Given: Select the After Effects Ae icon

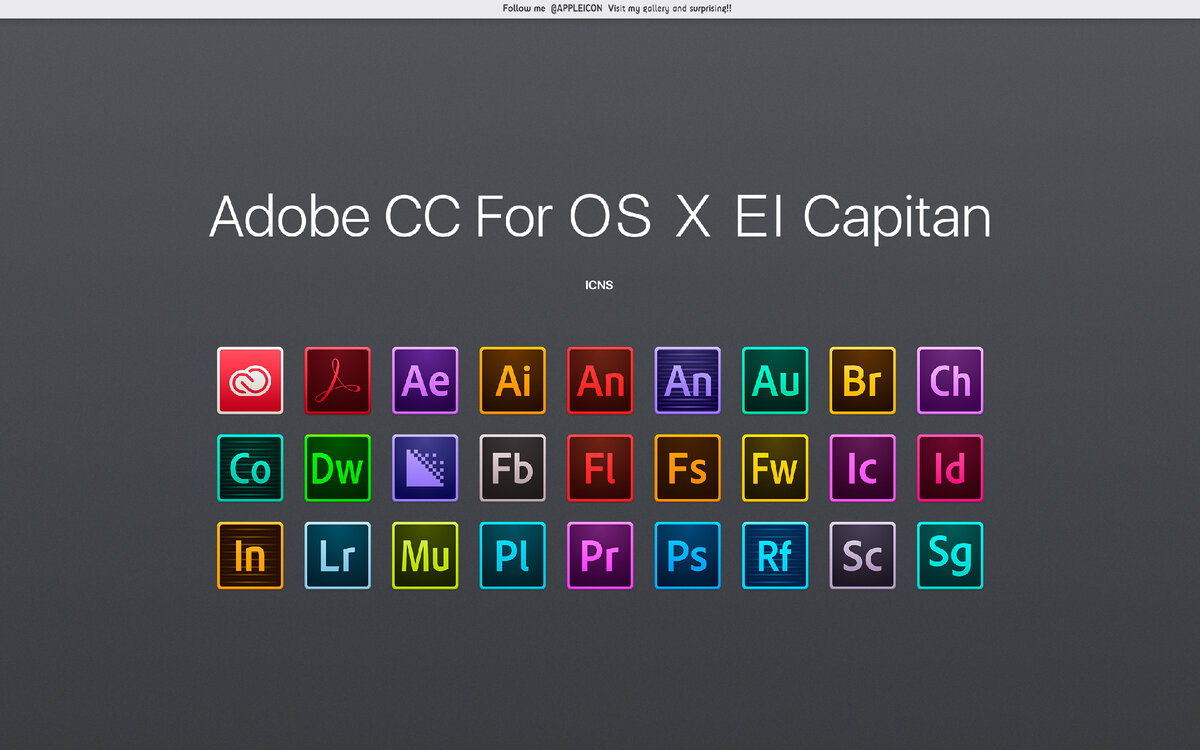Looking at the screenshot, I should click(425, 380).
